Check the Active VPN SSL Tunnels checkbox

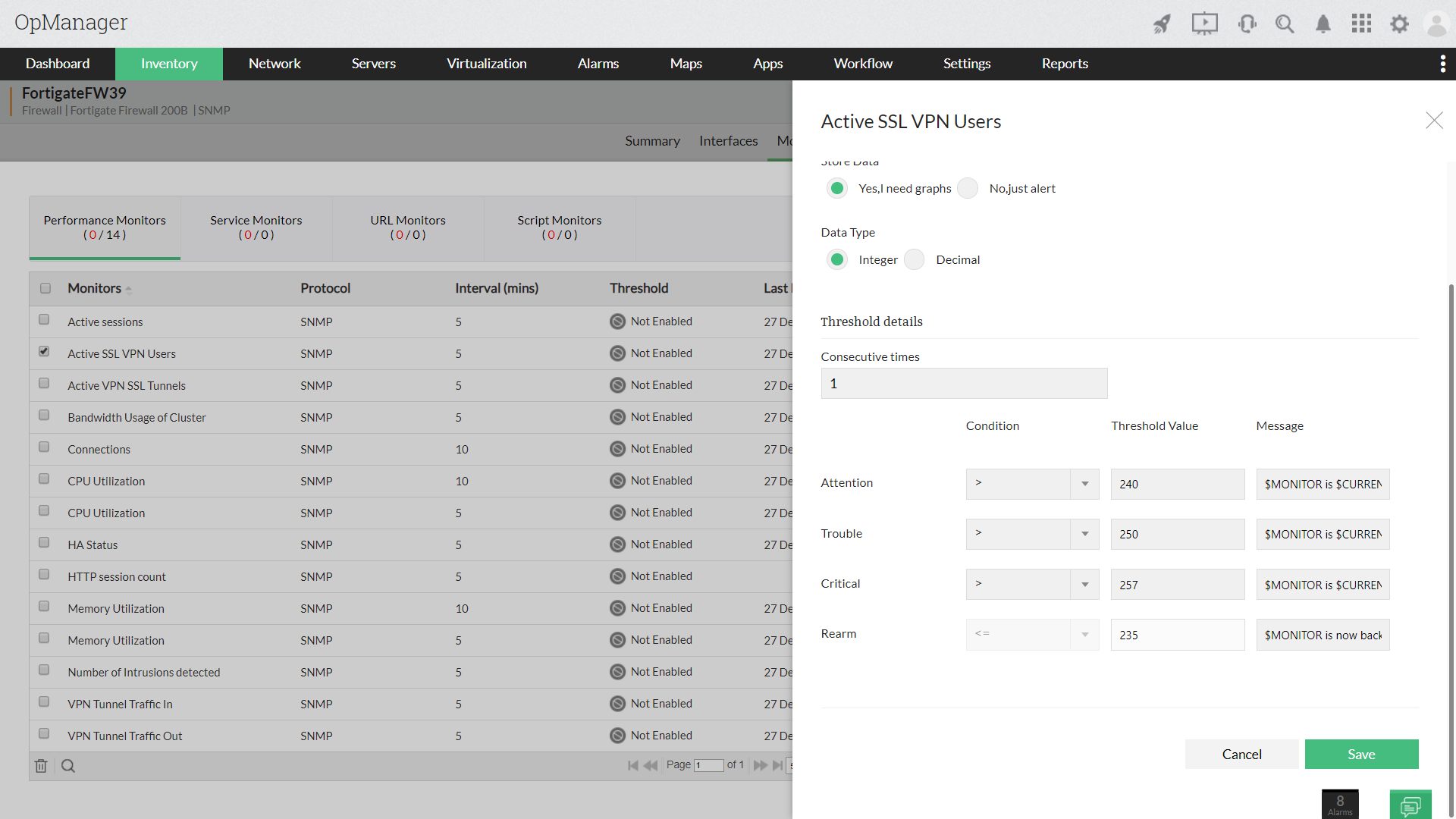pos(44,384)
